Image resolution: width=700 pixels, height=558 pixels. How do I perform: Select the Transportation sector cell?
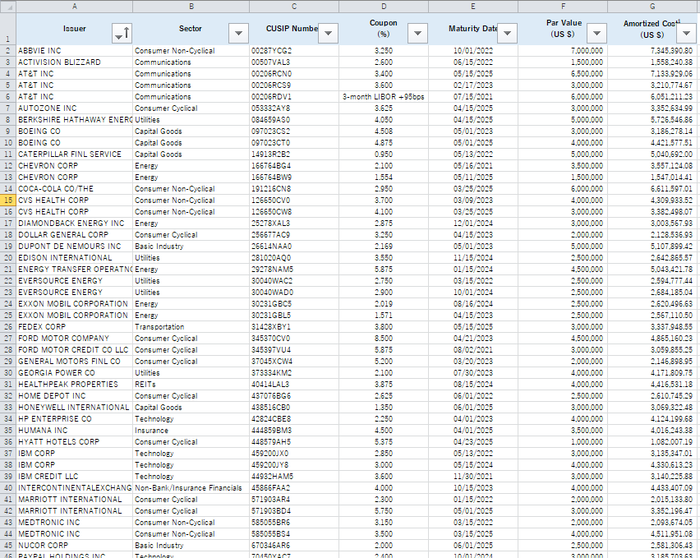point(191,327)
